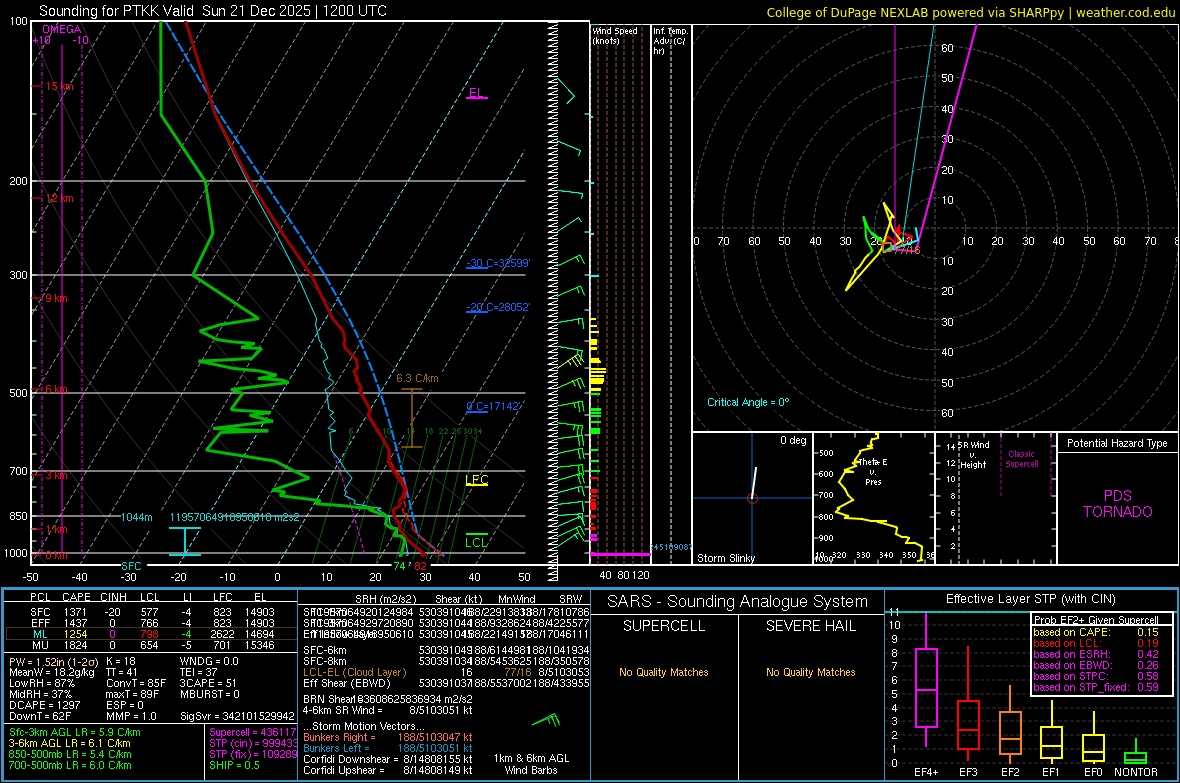Viewport: 1180px width, 783px height.
Task: Click the magenta EF4+ box plot
Action: point(926,687)
